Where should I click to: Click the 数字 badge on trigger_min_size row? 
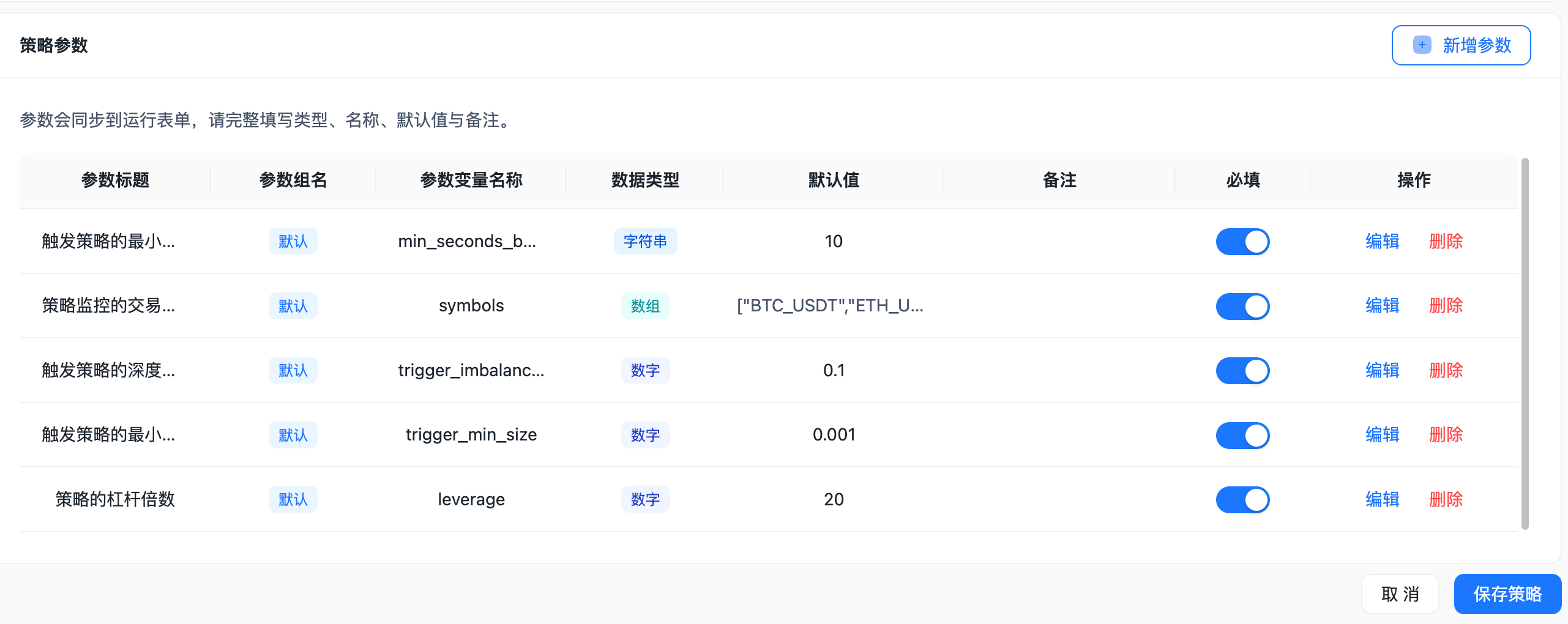(645, 435)
